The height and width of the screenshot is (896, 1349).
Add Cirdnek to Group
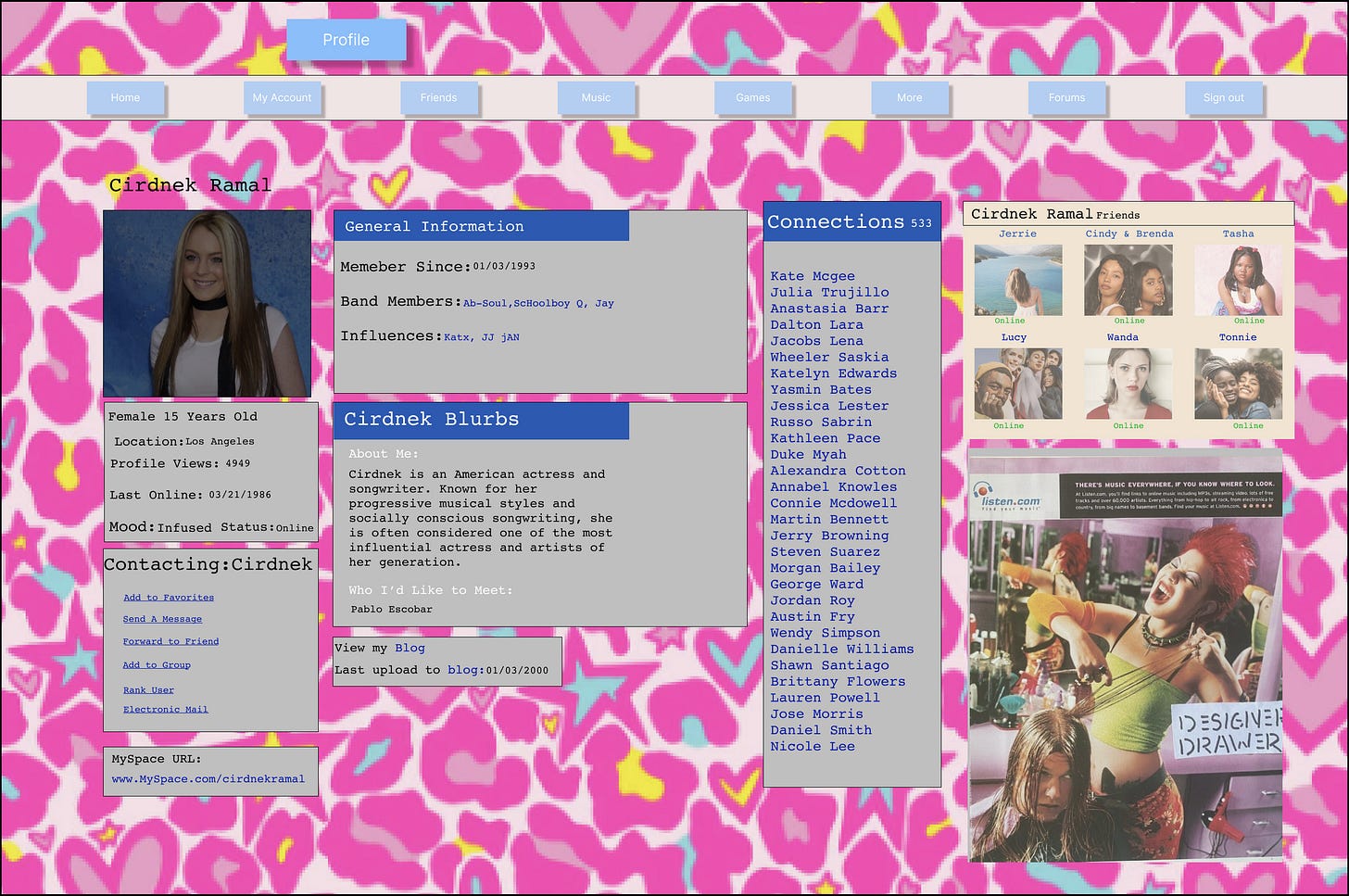coord(157,664)
